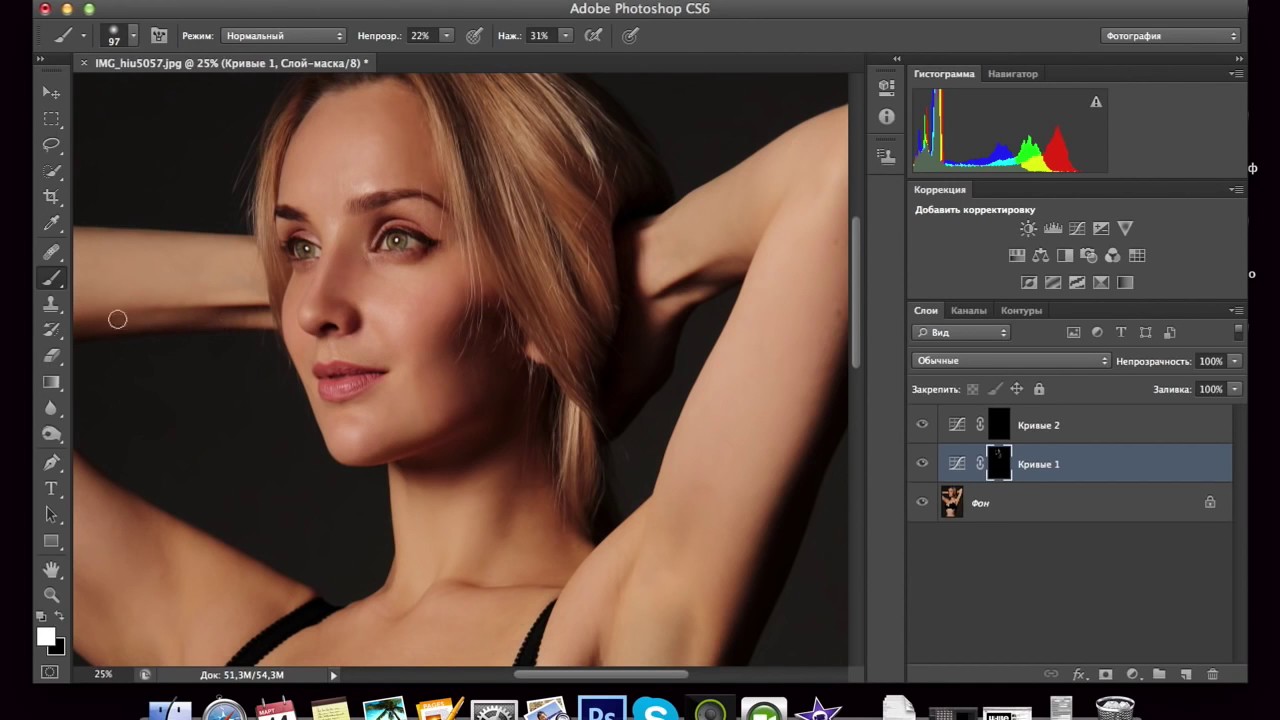Open the Обычные layer blend mode dropdown
The height and width of the screenshot is (720, 1280).
[x=1010, y=361]
